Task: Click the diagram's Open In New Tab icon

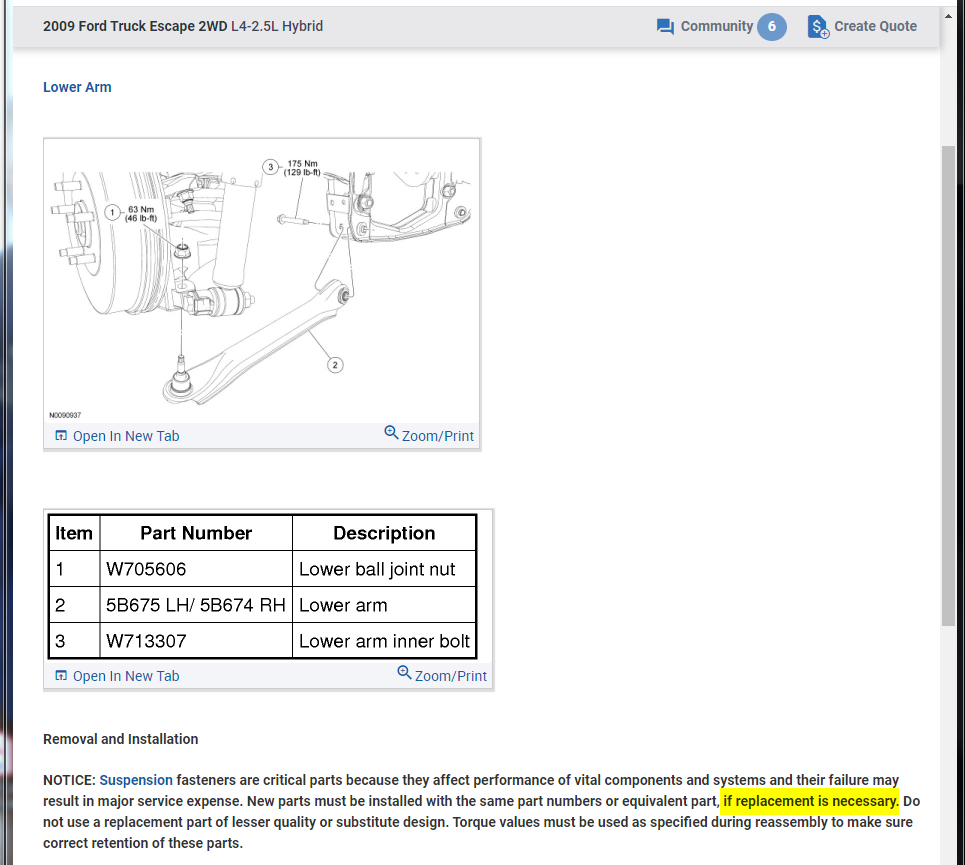Action: pyautogui.click(x=61, y=436)
